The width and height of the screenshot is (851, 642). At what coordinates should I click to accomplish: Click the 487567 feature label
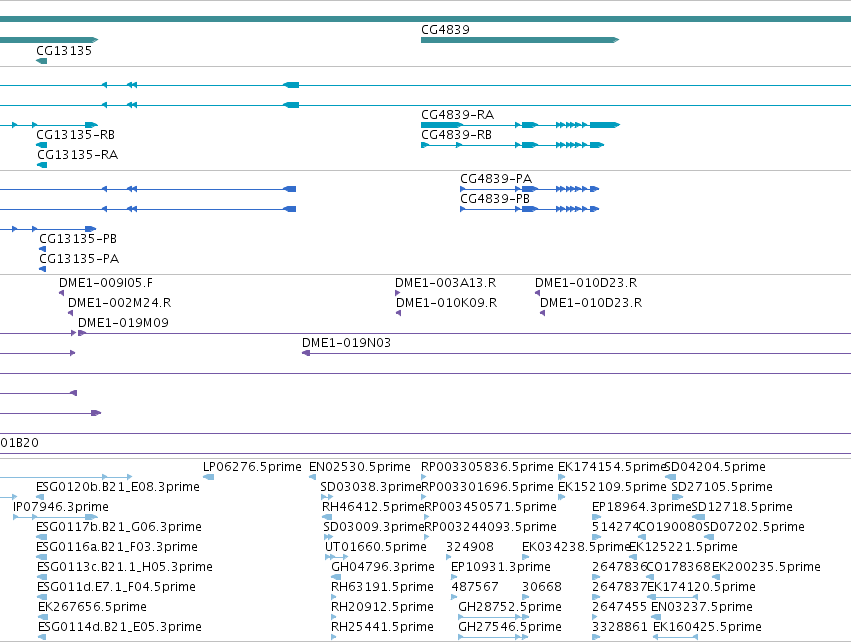[474, 588]
